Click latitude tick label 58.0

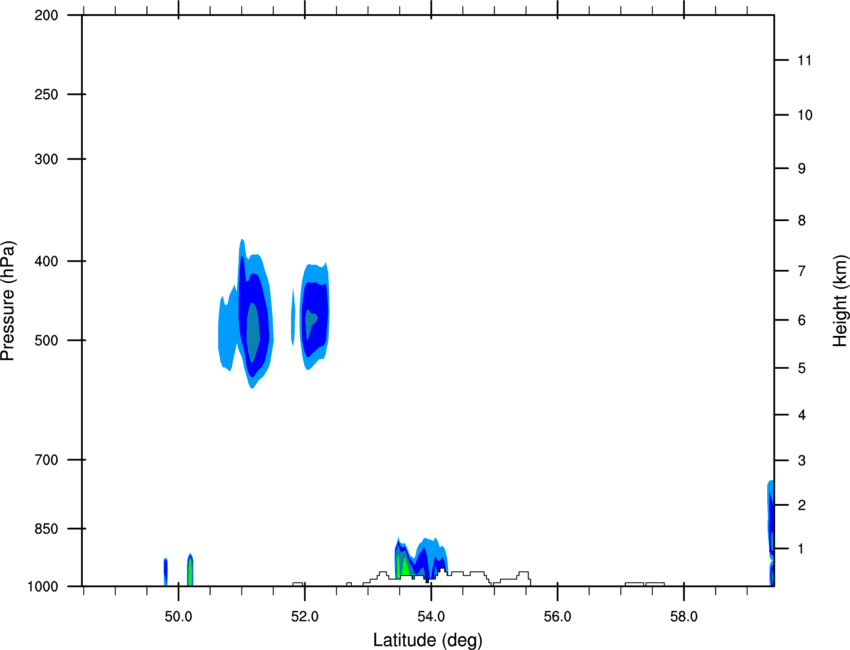(684, 617)
